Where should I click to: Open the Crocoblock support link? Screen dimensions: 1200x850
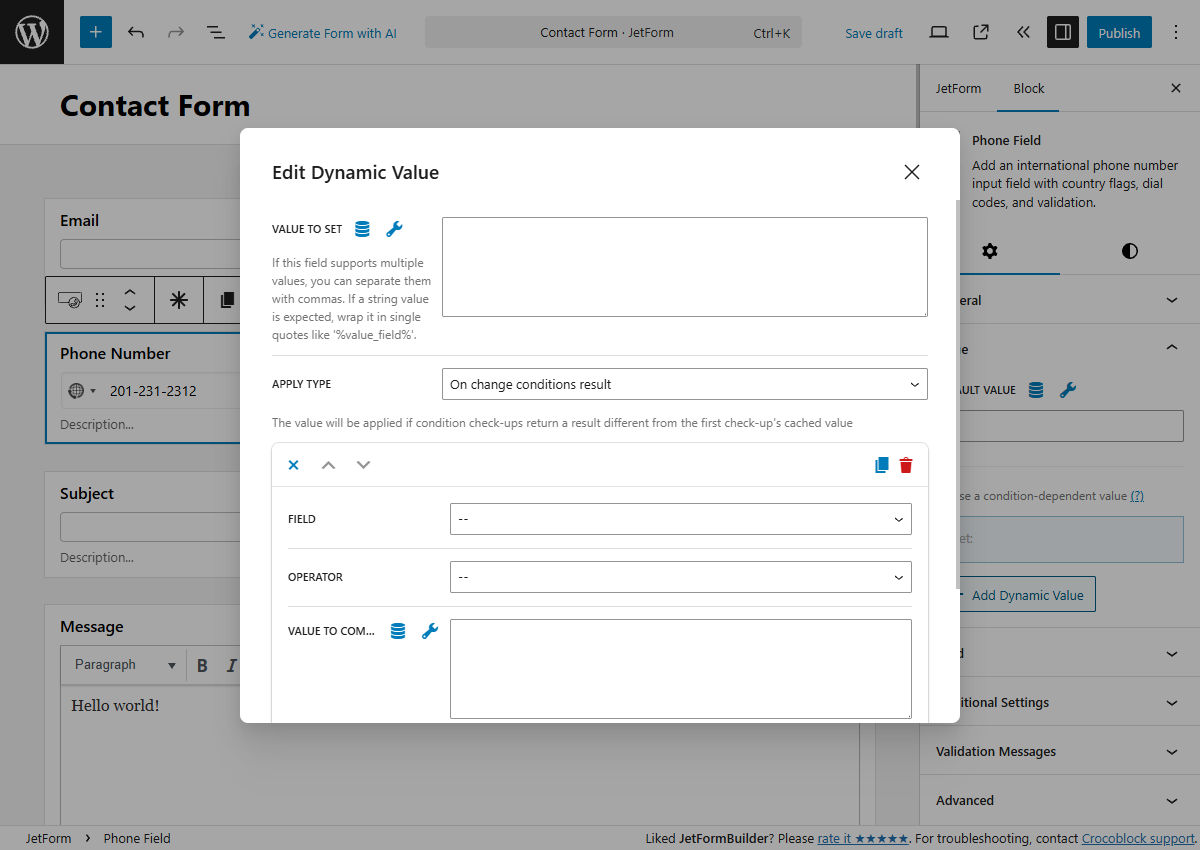[1138, 838]
